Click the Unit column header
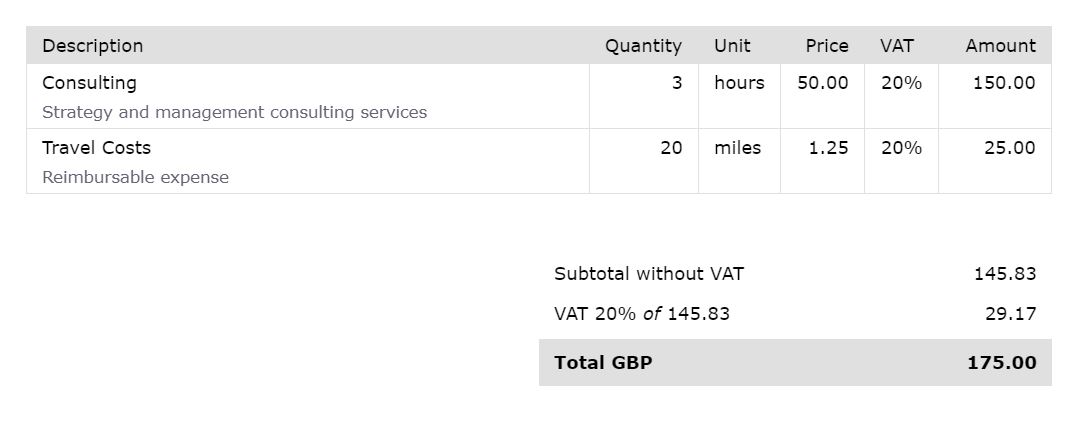 (732, 46)
